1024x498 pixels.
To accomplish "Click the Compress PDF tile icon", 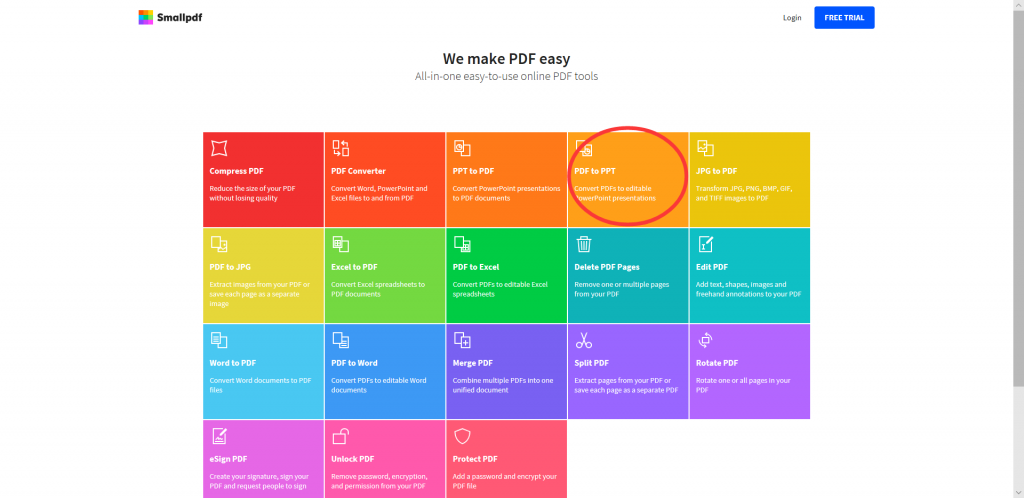I will coord(219,148).
